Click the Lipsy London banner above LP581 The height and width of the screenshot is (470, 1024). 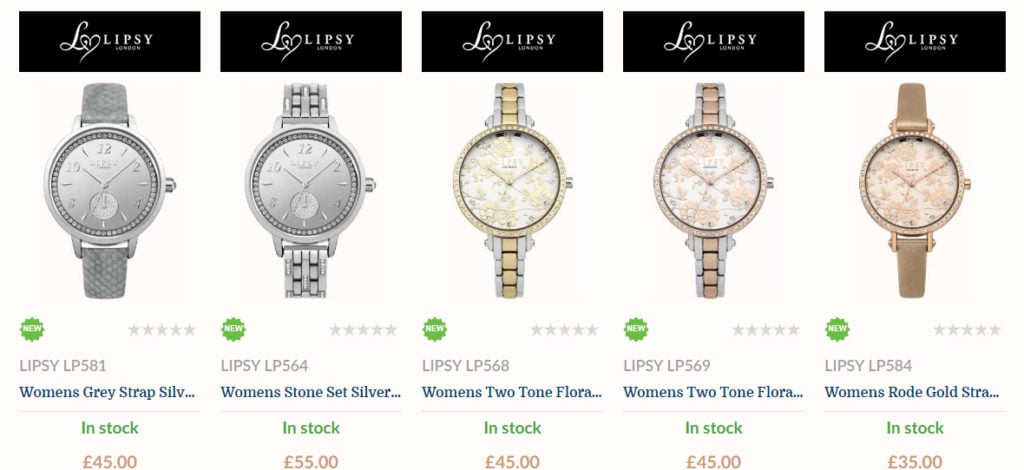[x=110, y=41]
